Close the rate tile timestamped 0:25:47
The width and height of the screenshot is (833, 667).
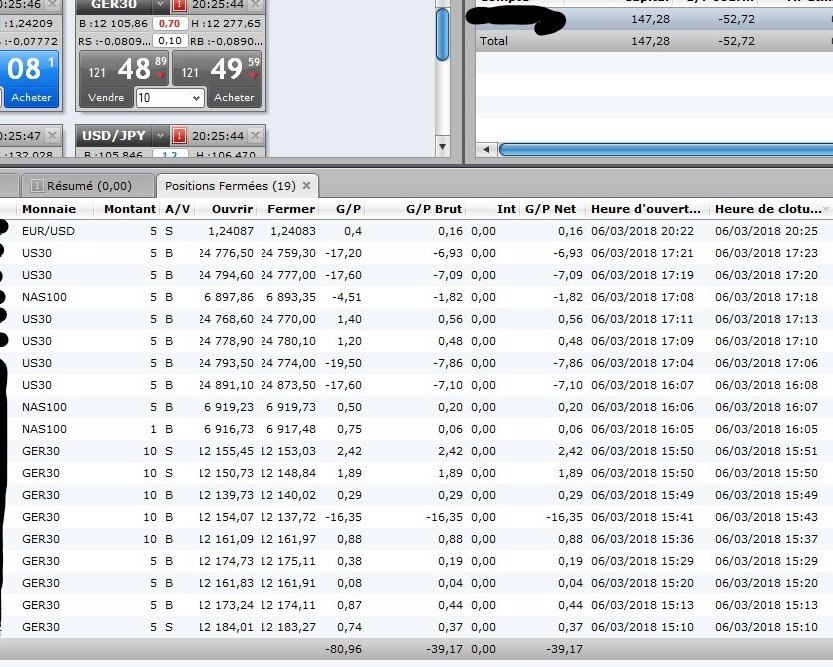click(x=52, y=135)
